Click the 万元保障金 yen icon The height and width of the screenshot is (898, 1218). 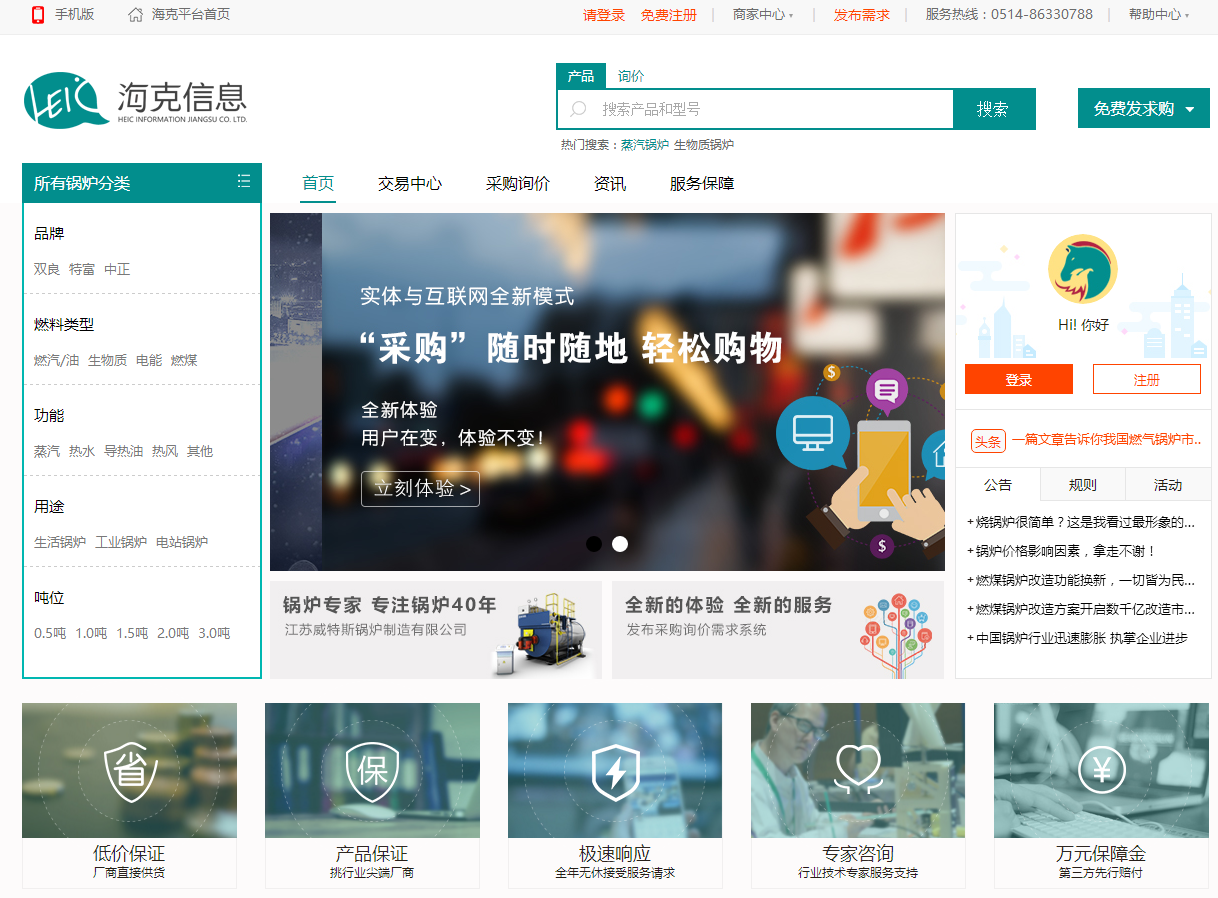pyautogui.click(x=1101, y=771)
